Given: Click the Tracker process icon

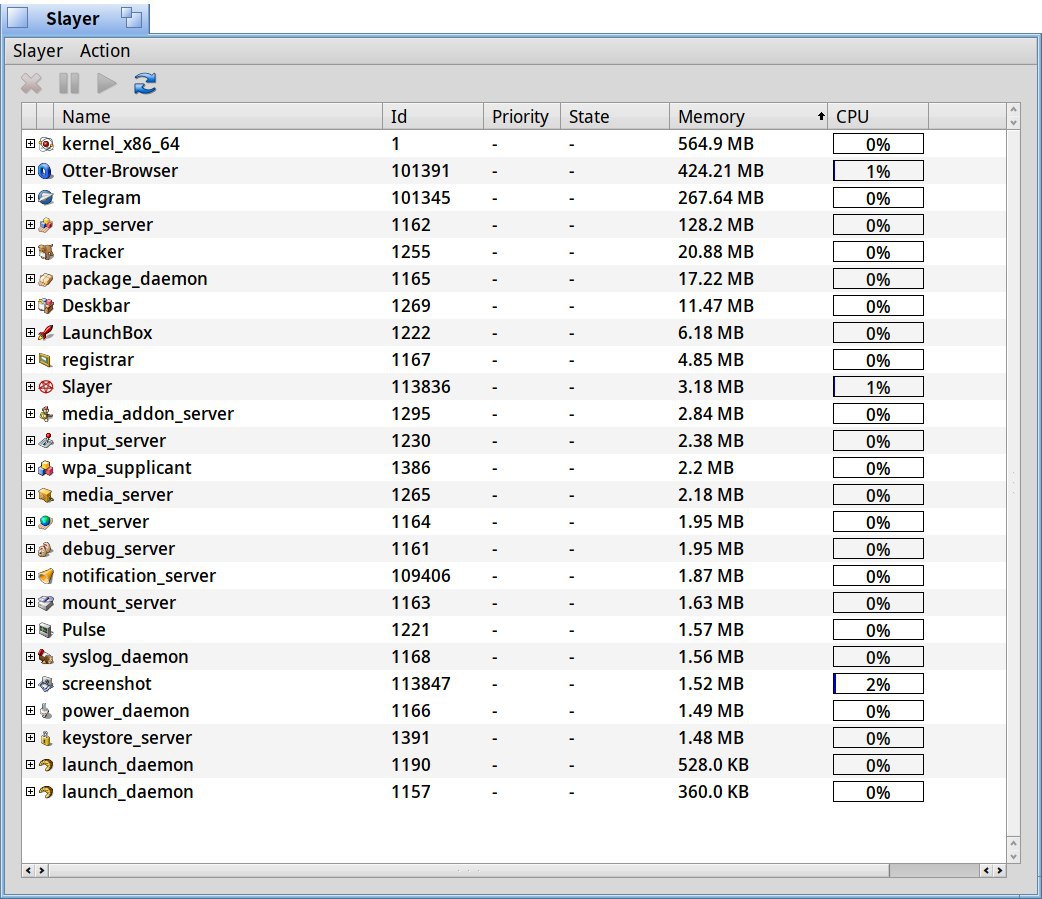Looking at the screenshot, I should click(46, 252).
